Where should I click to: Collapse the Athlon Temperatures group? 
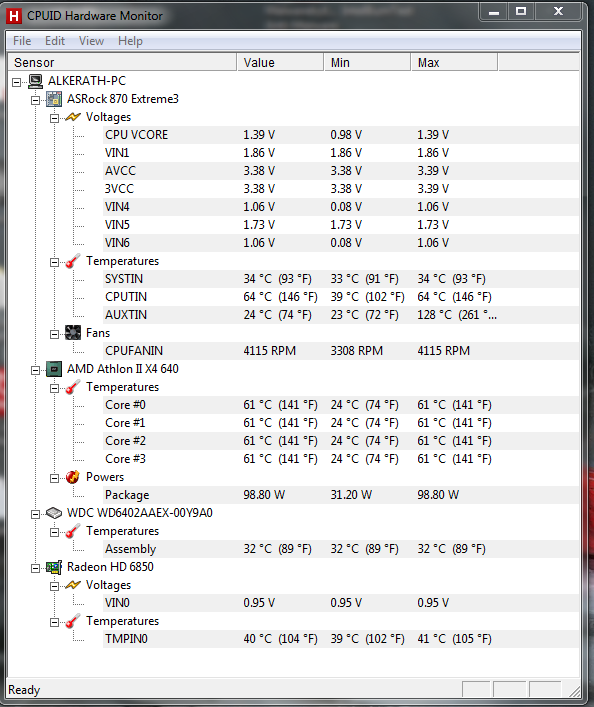click(x=54, y=388)
